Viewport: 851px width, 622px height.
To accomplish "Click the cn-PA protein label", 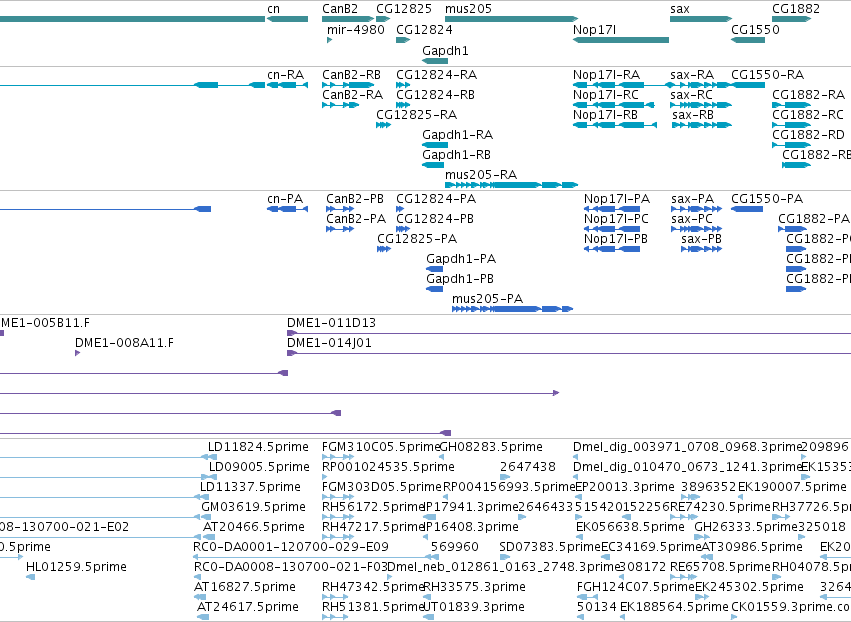I will click(x=285, y=199).
